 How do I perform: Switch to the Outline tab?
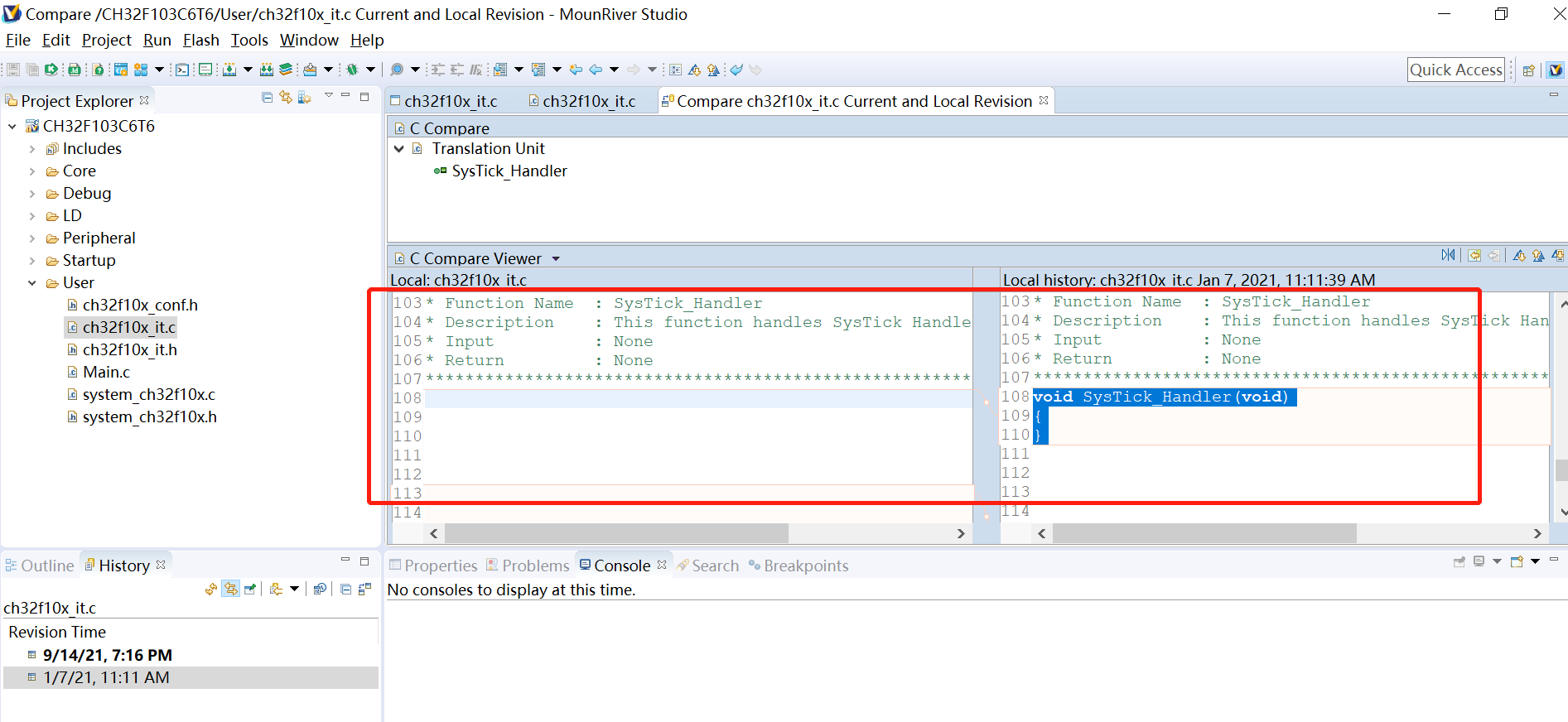(x=41, y=566)
